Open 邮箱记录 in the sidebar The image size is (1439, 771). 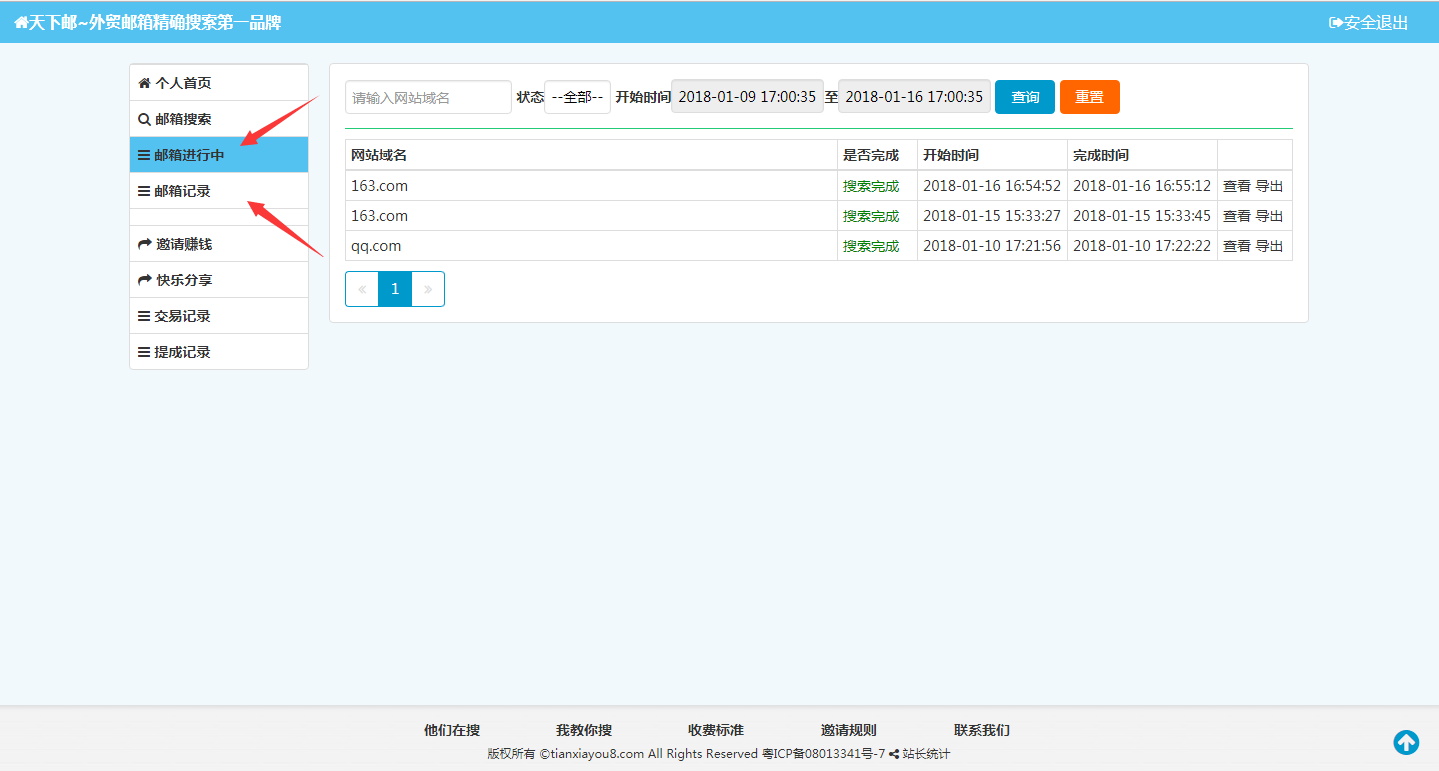pos(219,191)
